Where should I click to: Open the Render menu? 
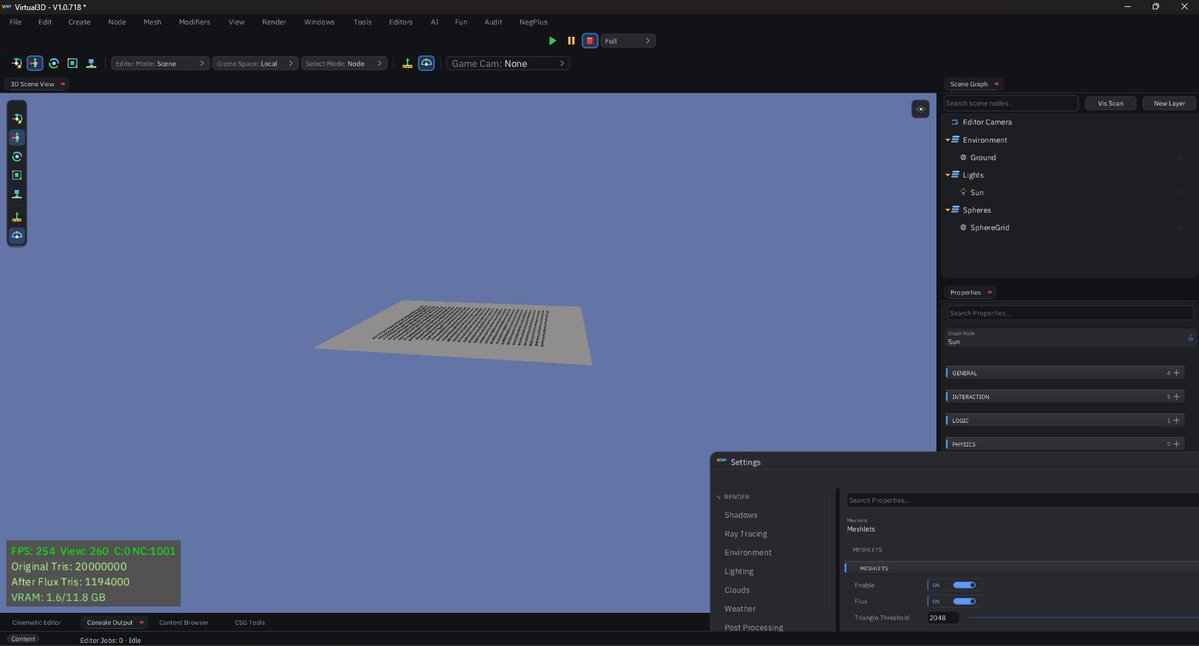274,22
